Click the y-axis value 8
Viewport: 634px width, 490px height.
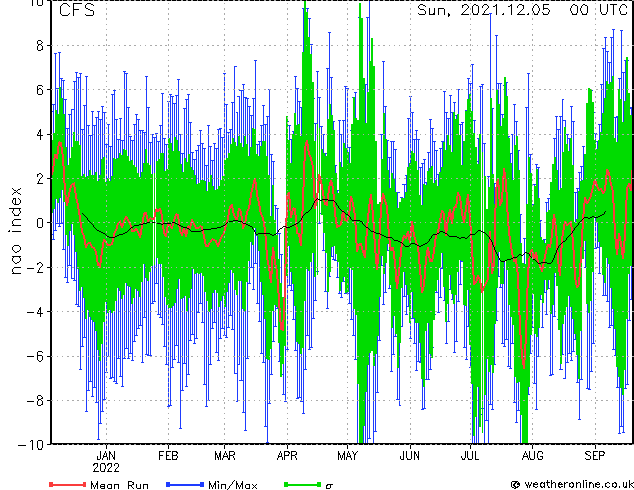point(40,46)
